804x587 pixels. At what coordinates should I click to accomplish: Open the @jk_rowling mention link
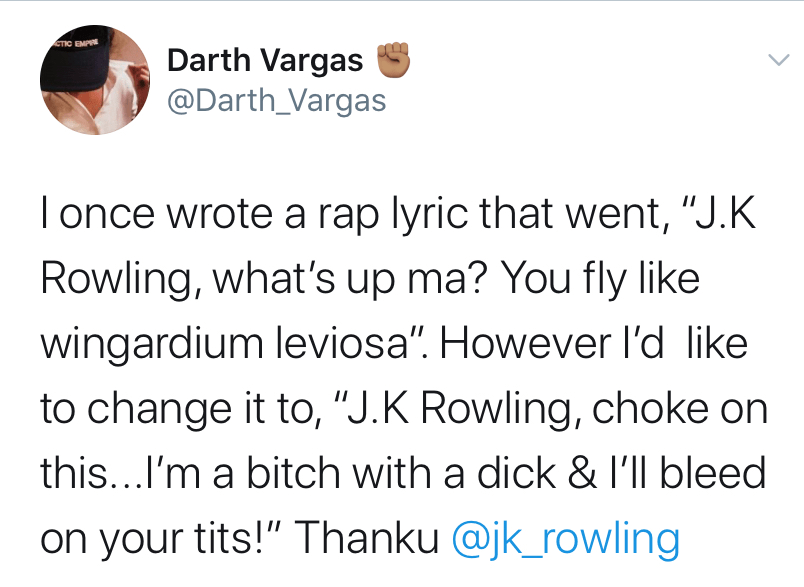click(x=566, y=539)
